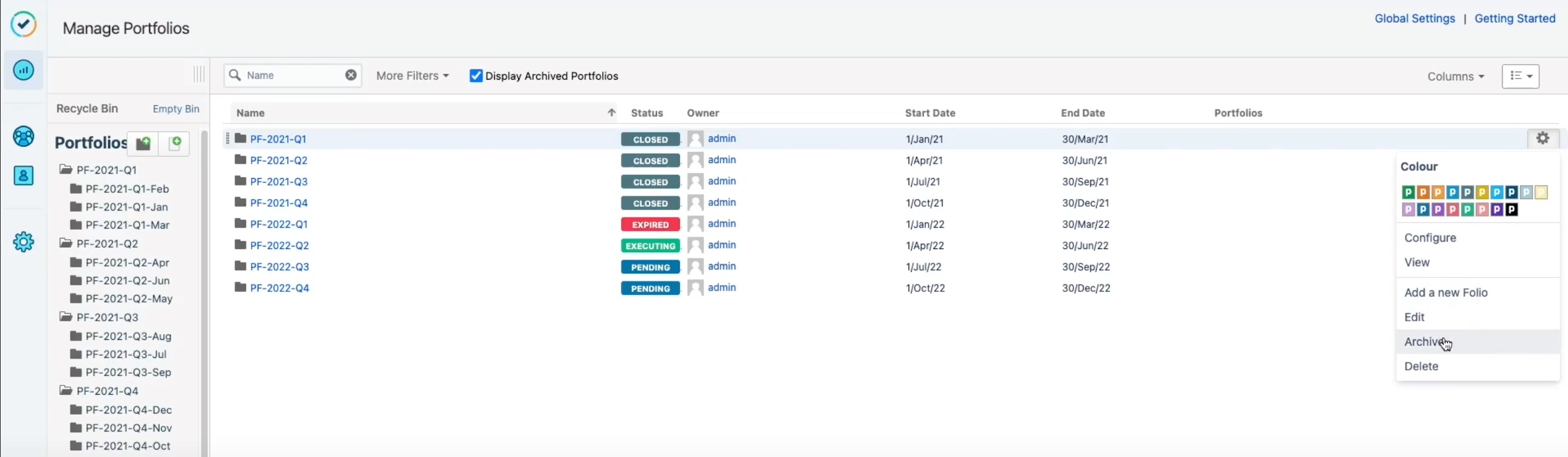Open the teams icon in the left sidebar
The image size is (1568, 457).
pos(24,136)
